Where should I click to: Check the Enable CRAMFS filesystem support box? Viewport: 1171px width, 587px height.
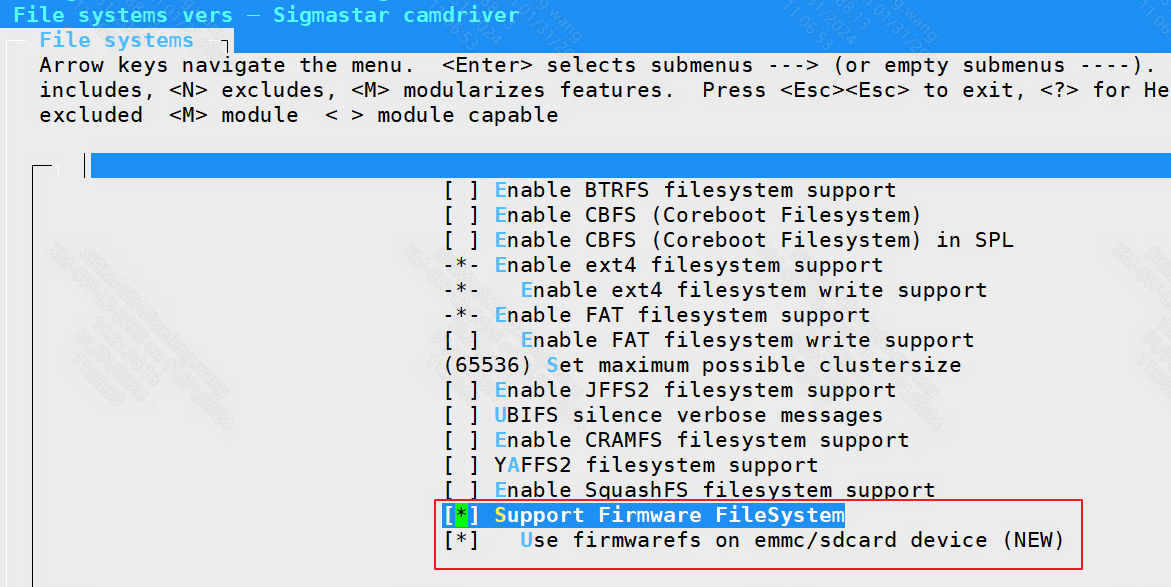tap(461, 440)
